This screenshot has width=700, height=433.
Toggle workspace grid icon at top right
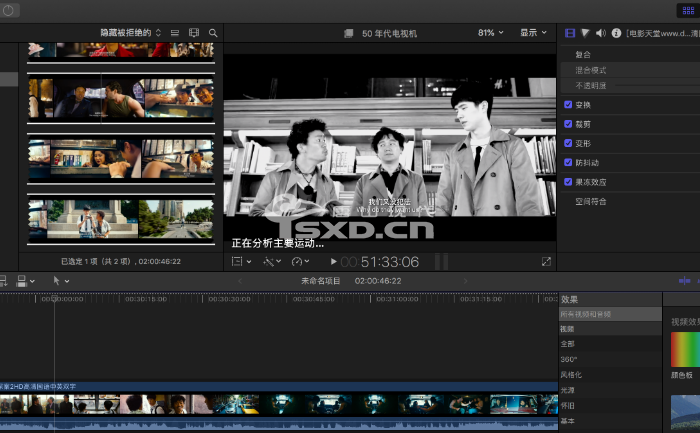pos(688,11)
